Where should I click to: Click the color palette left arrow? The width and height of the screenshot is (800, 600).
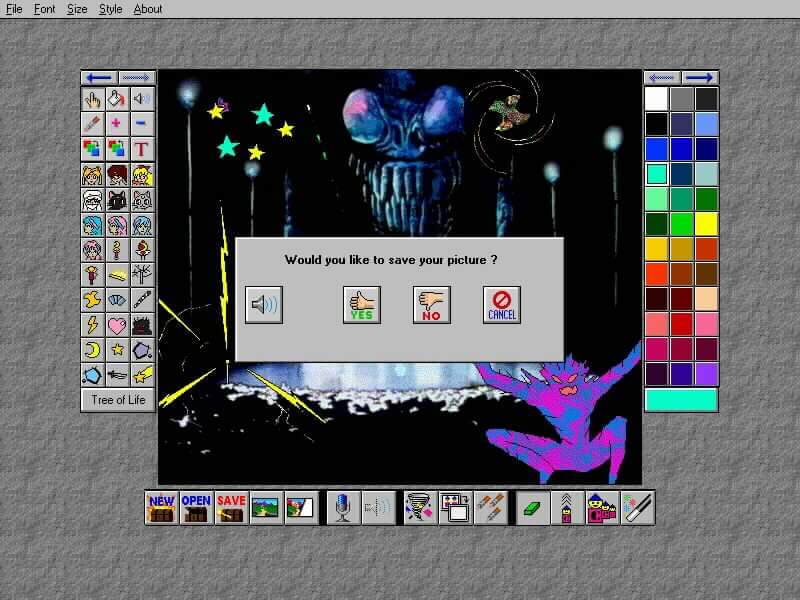pyautogui.click(x=662, y=78)
